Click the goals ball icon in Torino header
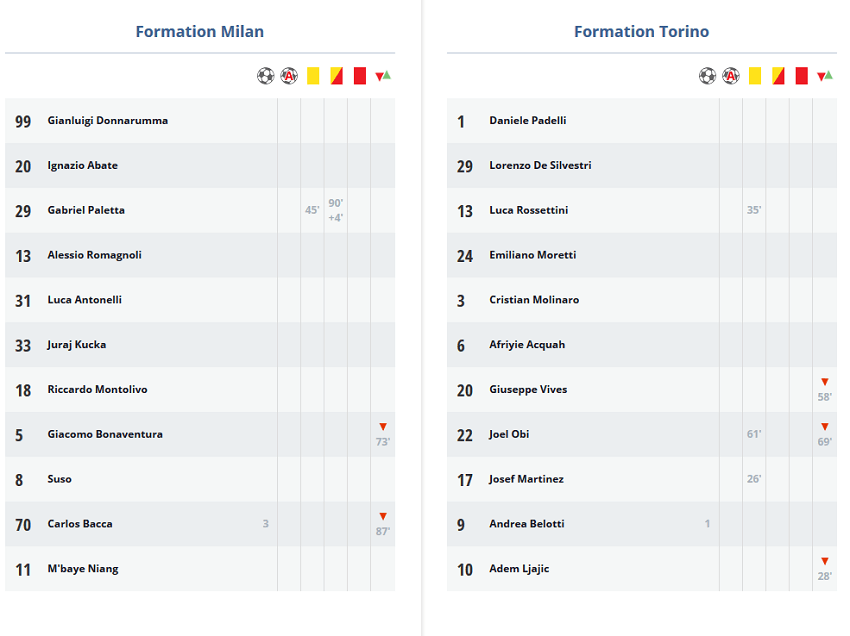The width and height of the screenshot is (850, 636). tap(707, 76)
